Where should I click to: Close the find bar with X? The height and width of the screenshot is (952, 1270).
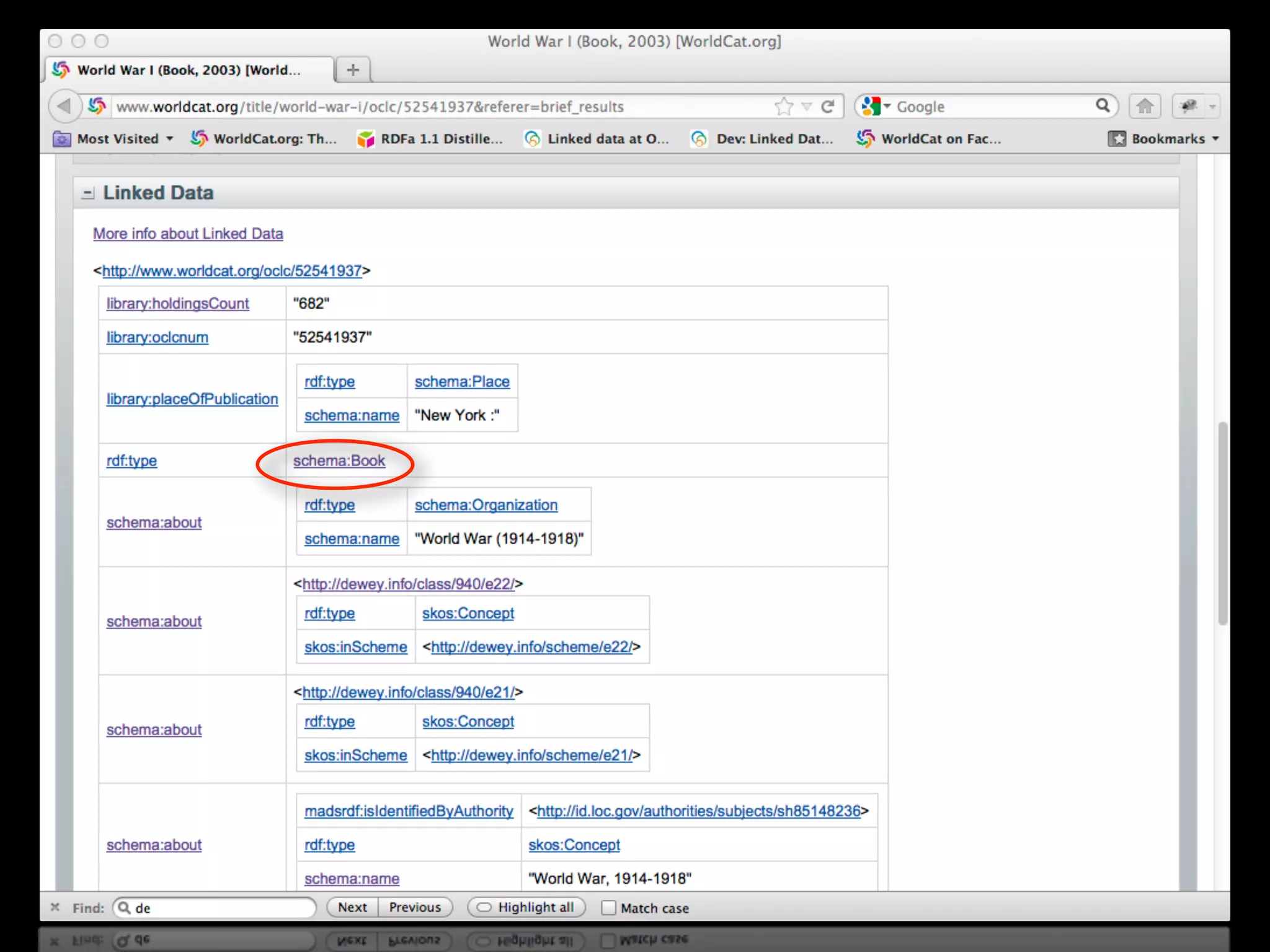coord(55,907)
